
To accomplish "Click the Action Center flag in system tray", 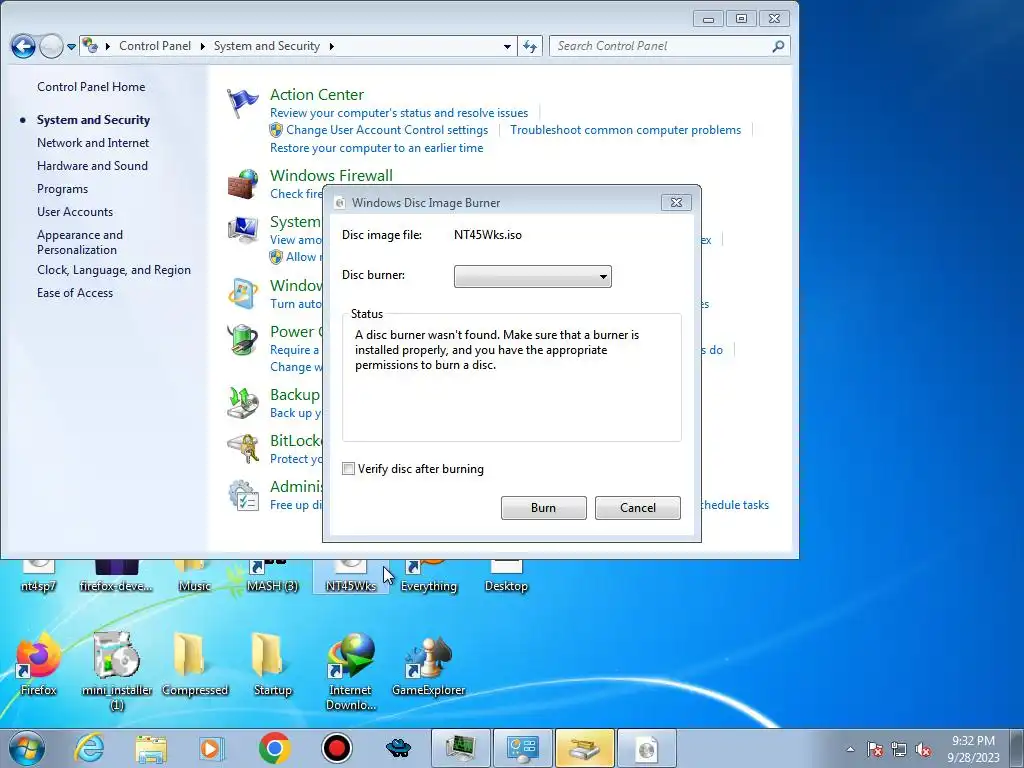I will tap(875, 749).
